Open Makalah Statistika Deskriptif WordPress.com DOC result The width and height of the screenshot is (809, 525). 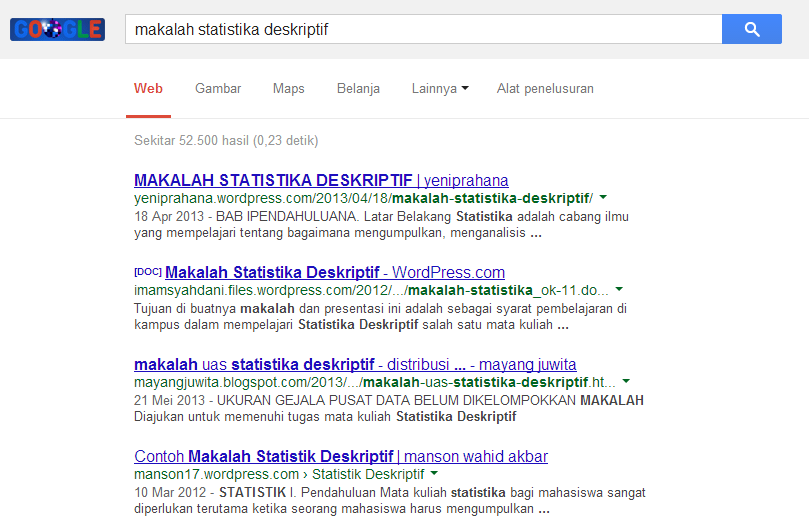pos(335,272)
